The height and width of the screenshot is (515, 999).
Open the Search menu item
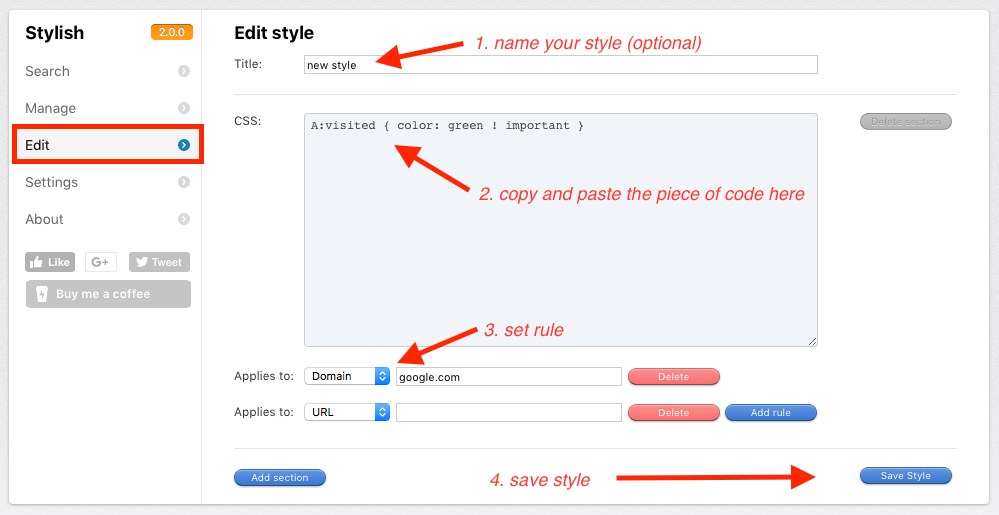[48, 71]
